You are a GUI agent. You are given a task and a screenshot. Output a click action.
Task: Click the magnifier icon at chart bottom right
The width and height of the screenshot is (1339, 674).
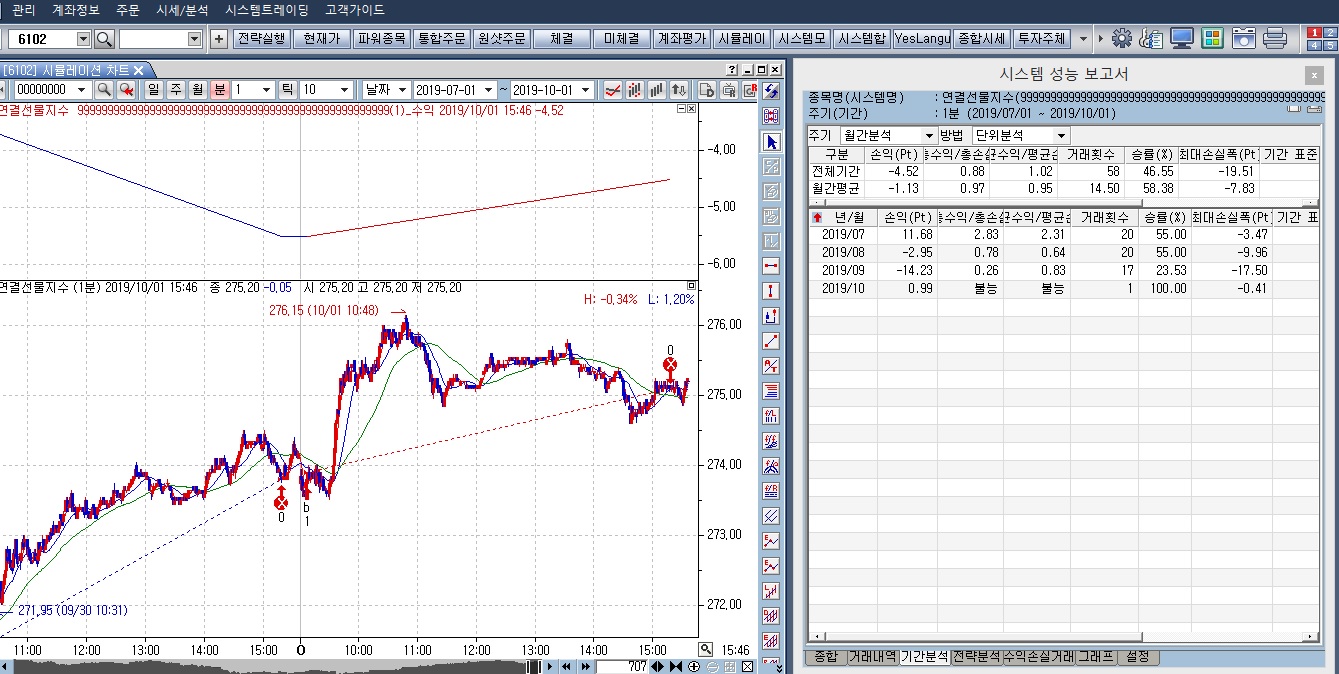pyautogui.click(x=706, y=649)
